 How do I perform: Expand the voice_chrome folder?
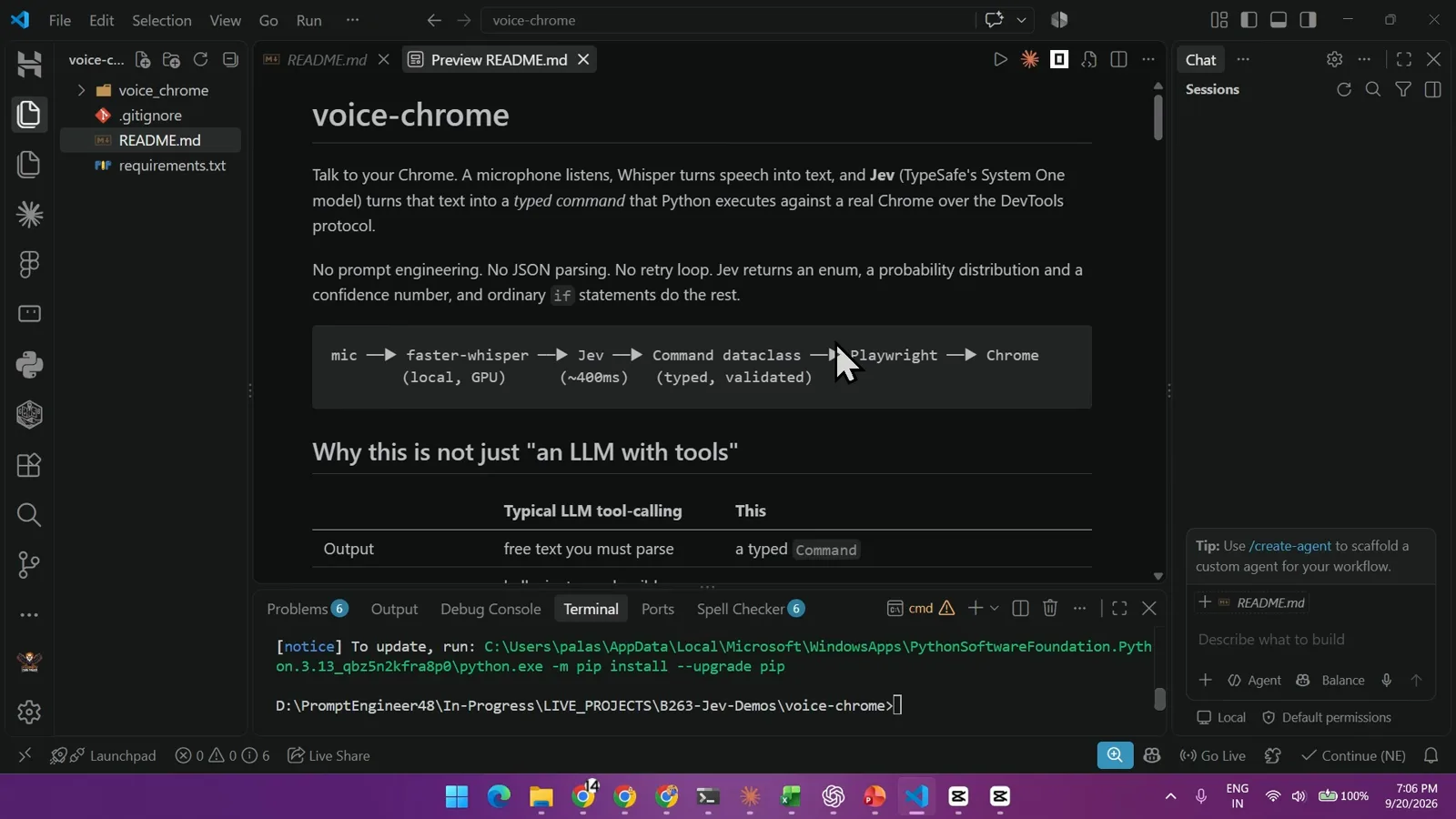[150, 90]
